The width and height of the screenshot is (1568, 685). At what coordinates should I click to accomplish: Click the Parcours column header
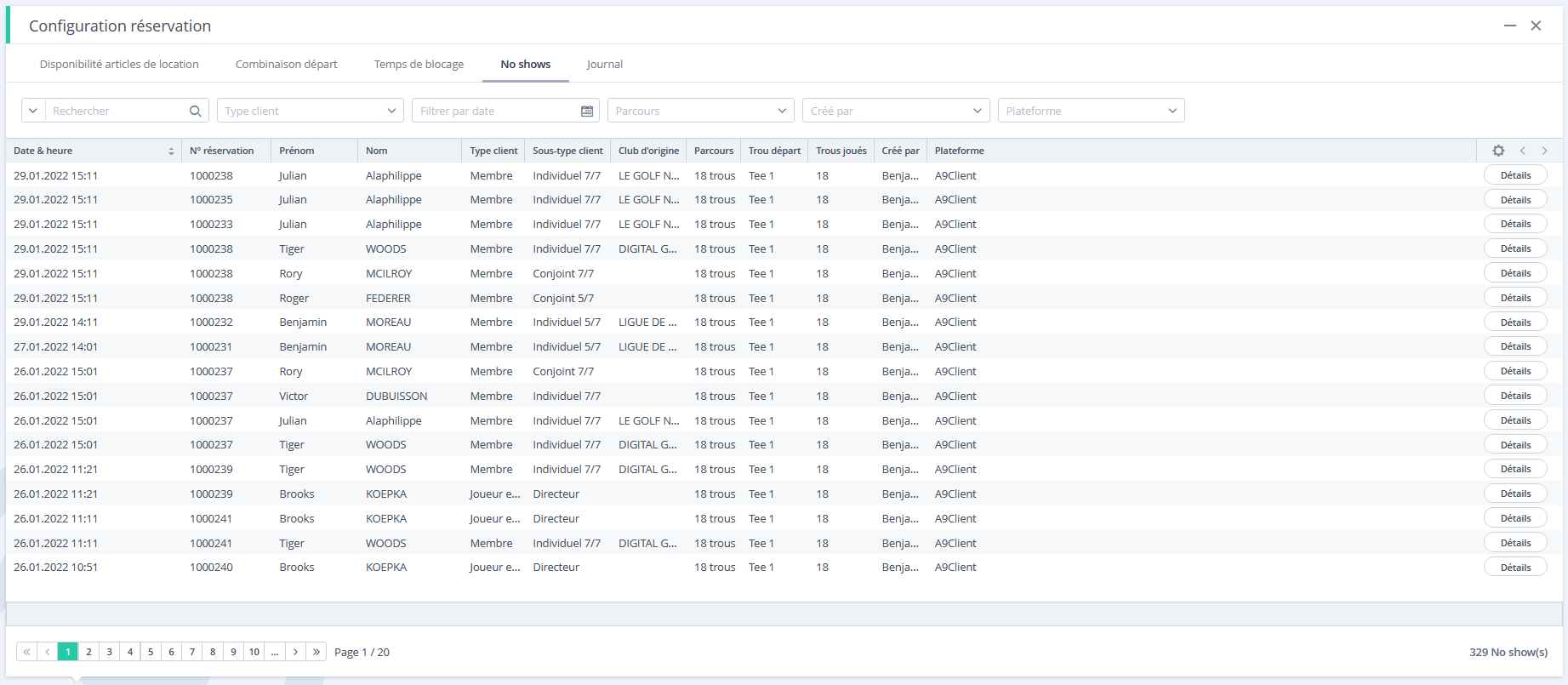714,151
